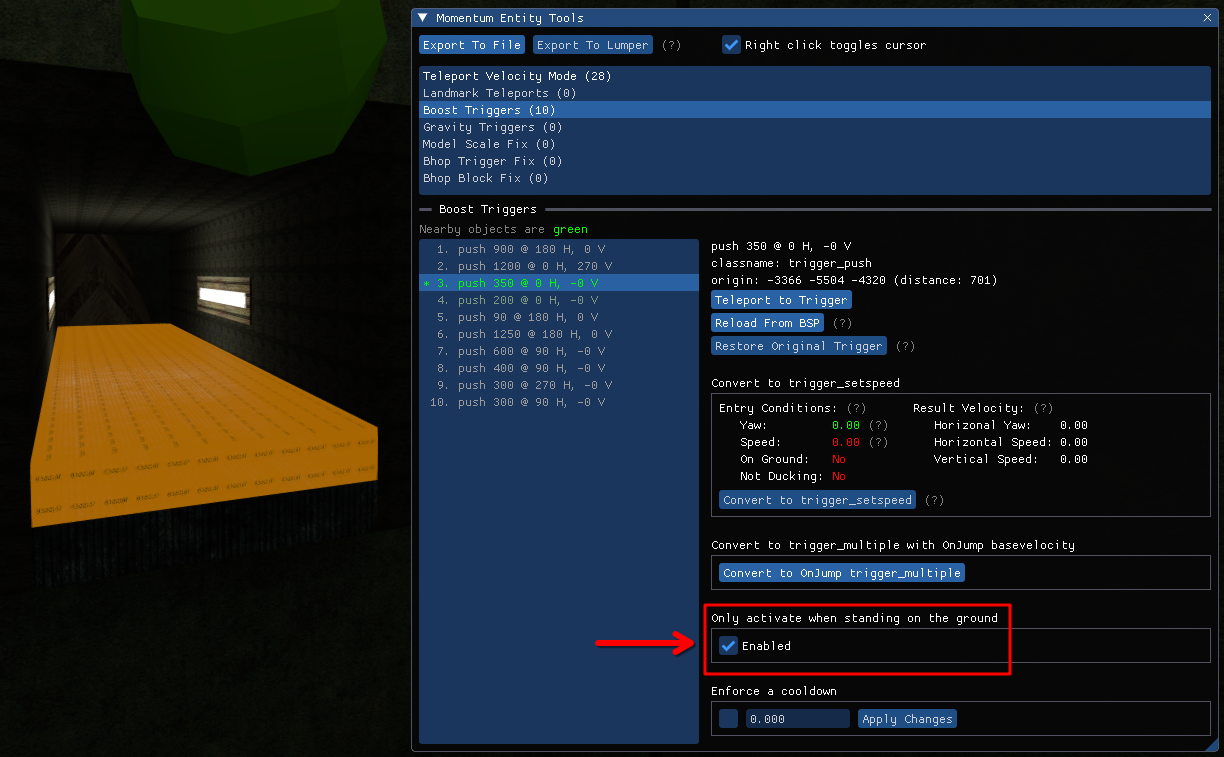Disable the ground-only Enabled checkbox
The image size is (1224, 757).
click(729, 646)
